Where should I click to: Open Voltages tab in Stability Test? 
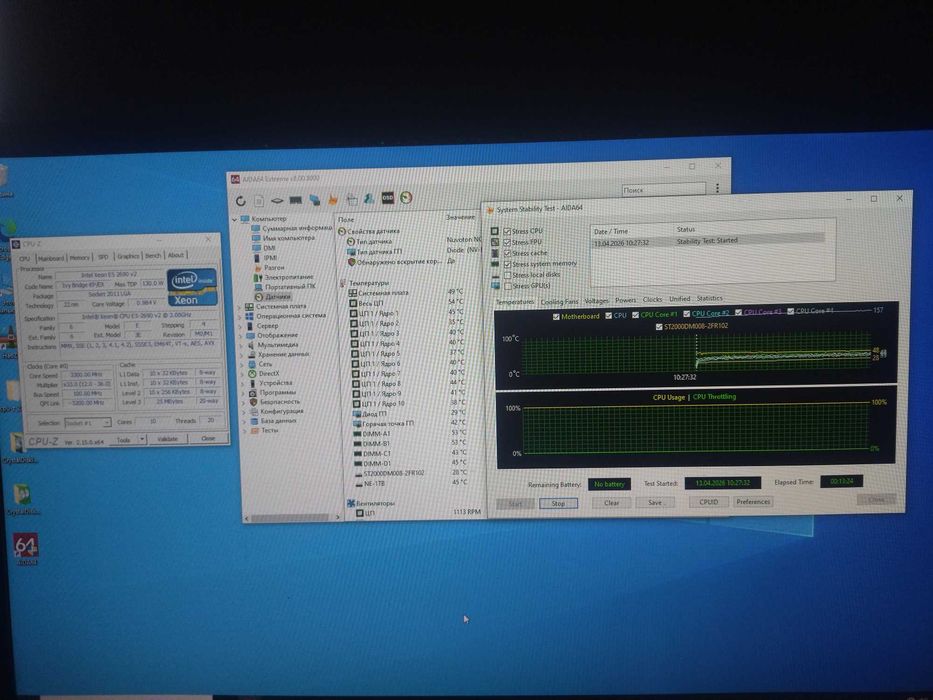pos(596,301)
